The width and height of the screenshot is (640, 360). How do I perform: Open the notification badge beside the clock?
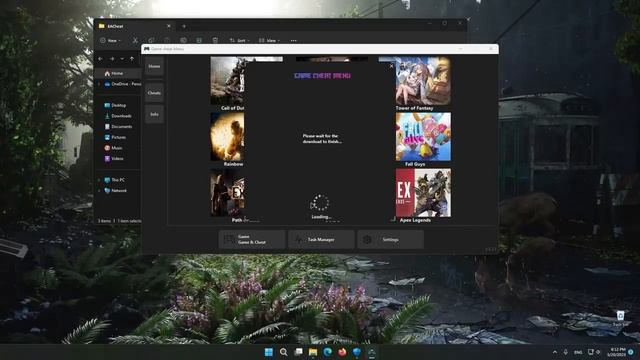(631, 352)
